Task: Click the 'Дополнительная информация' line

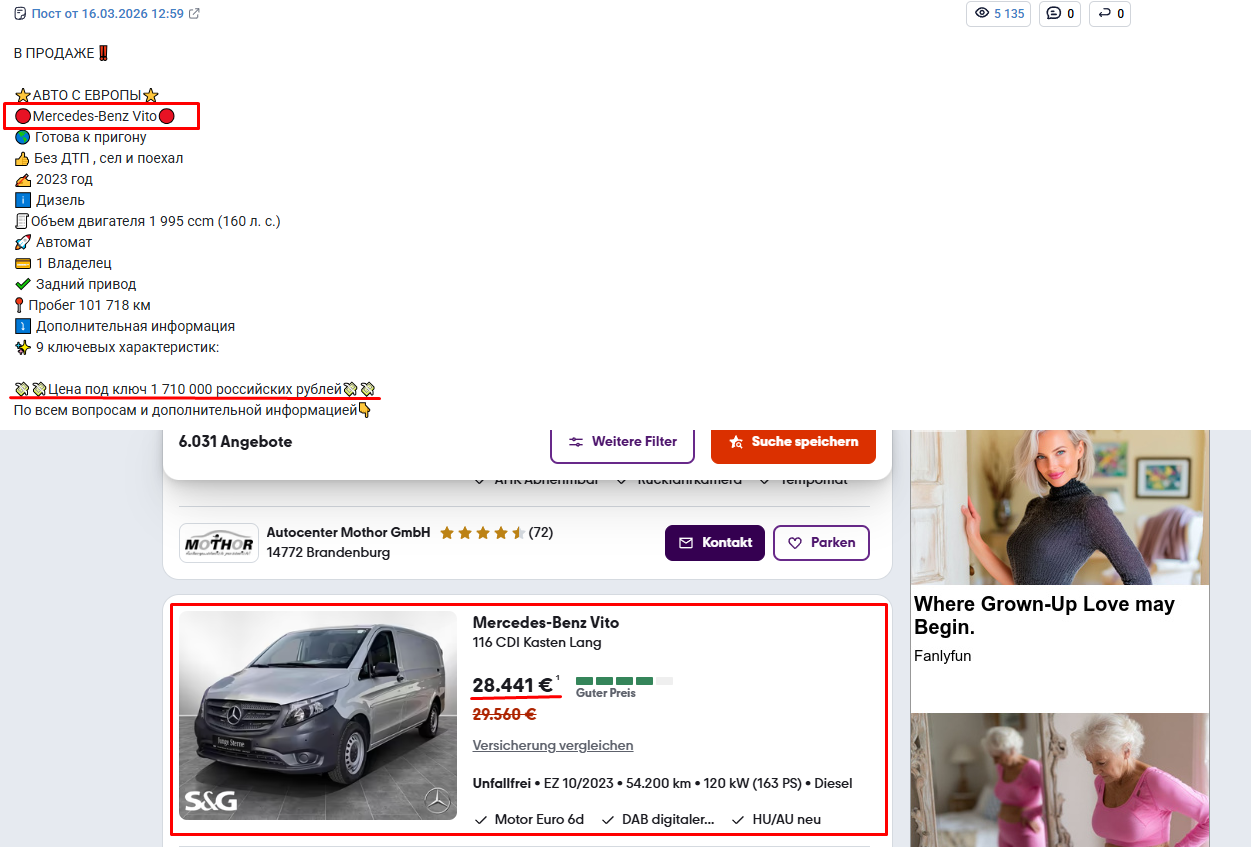Action: point(125,326)
